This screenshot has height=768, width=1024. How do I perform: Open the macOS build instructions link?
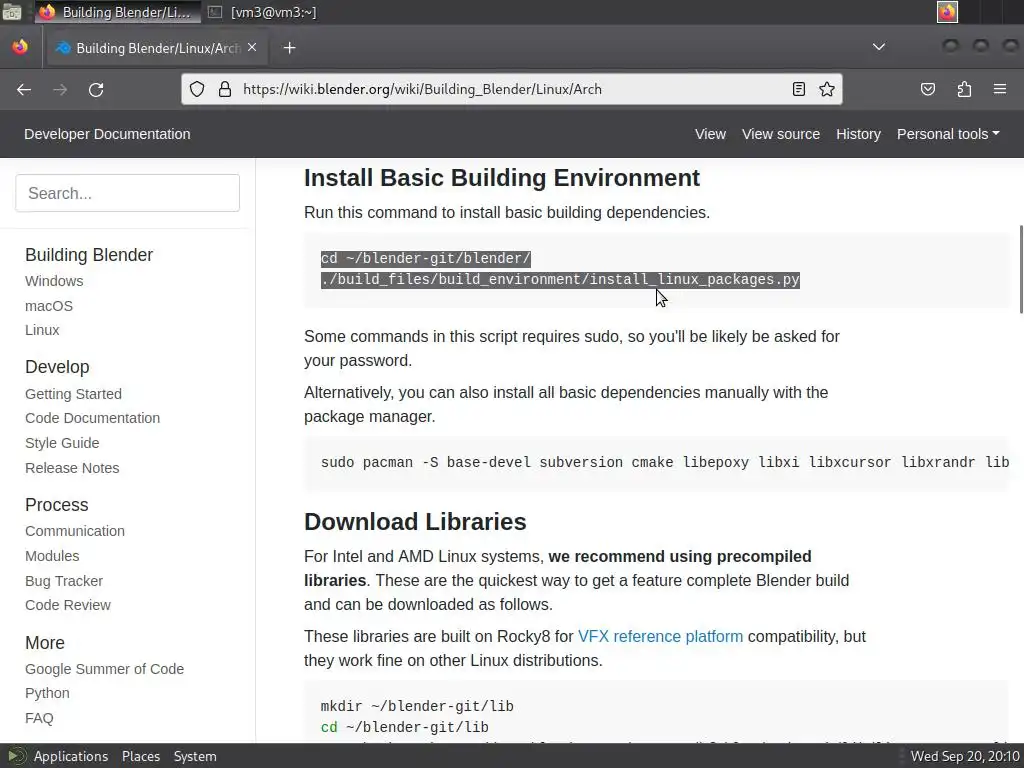click(x=49, y=306)
